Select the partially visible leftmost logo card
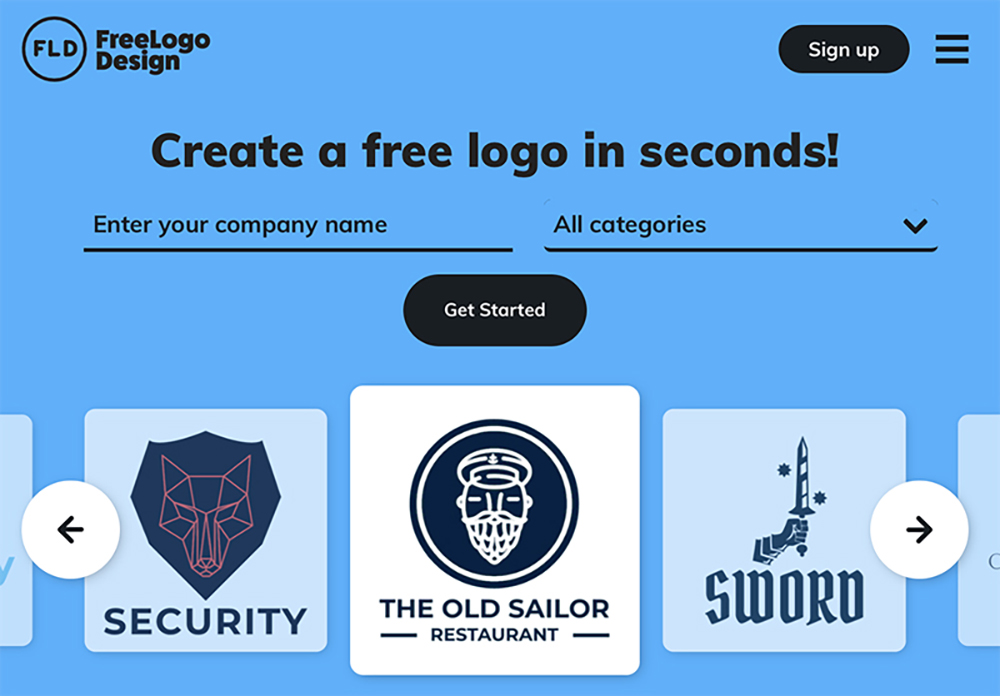The image size is (1000, 696). pos(14,530)
